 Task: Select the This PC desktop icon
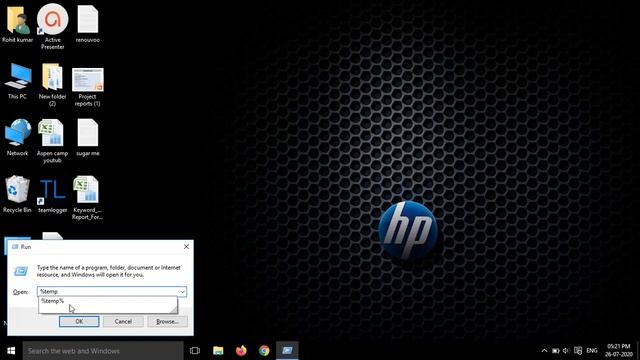(18, 77)
